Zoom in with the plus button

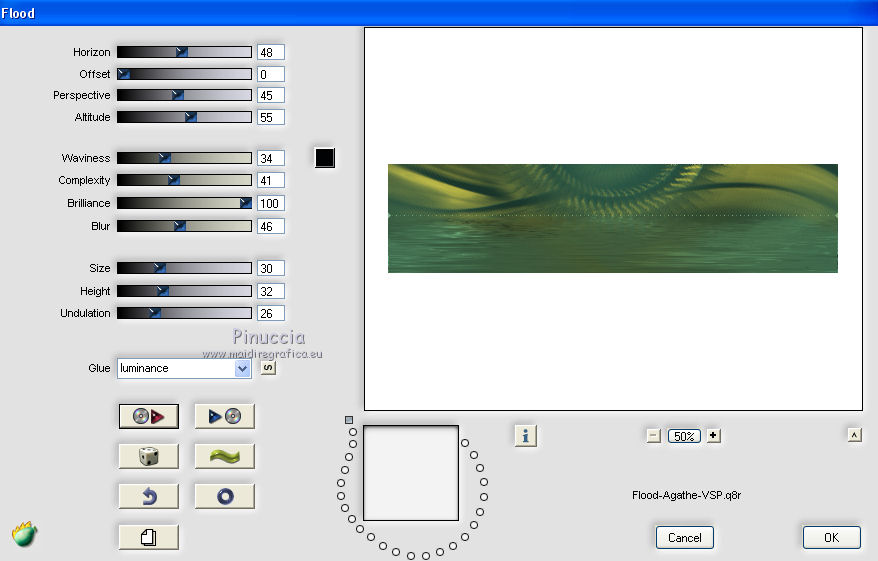point(713,435)
